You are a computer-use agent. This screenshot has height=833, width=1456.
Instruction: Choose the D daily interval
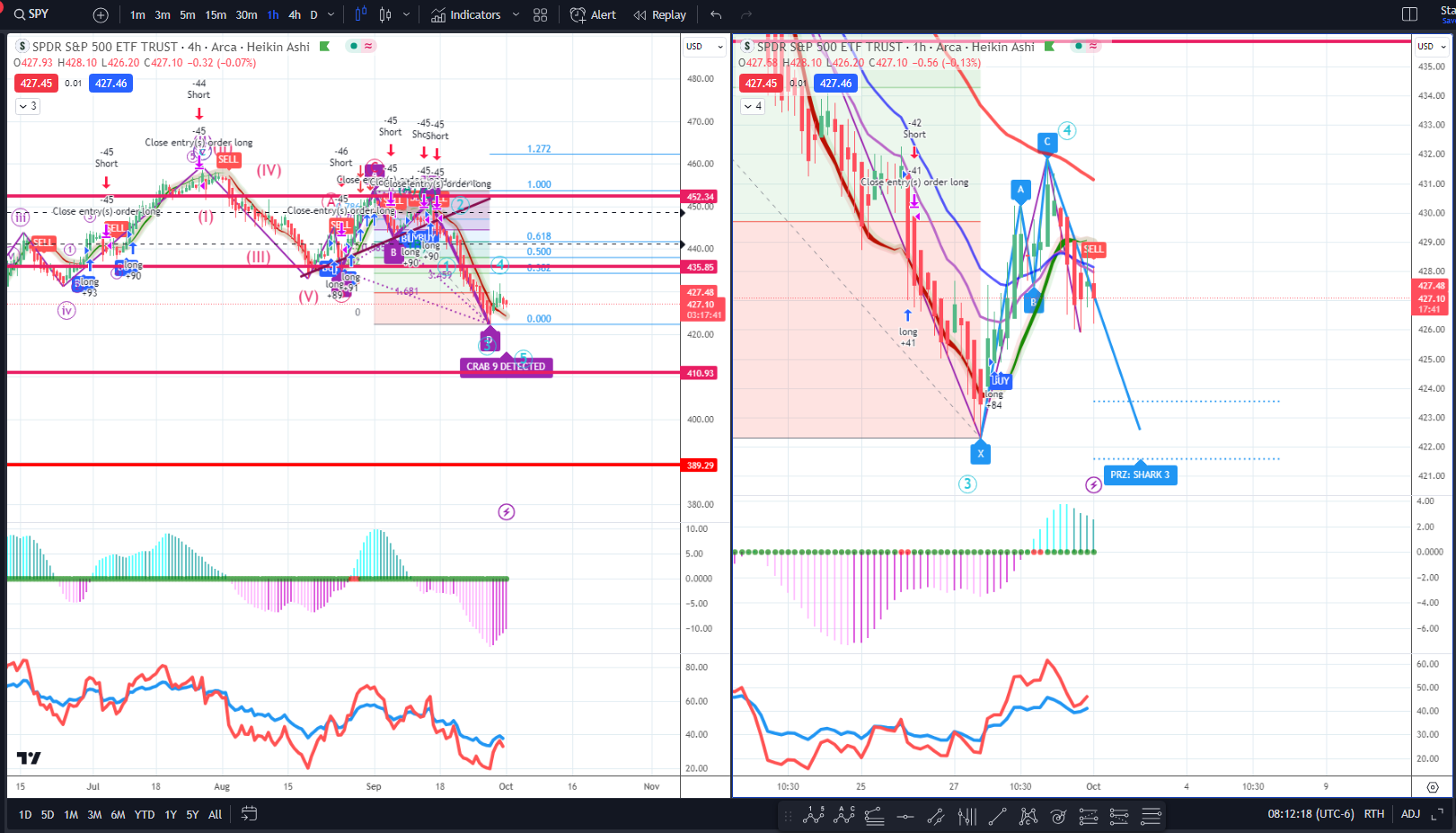click(x=313, y=15)
